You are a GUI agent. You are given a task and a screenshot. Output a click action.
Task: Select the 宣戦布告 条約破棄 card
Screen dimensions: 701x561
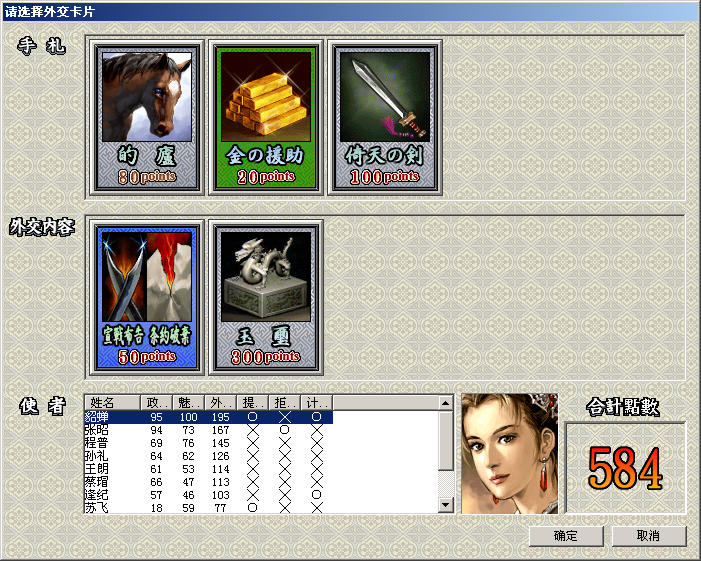click(x=147, y=298)
